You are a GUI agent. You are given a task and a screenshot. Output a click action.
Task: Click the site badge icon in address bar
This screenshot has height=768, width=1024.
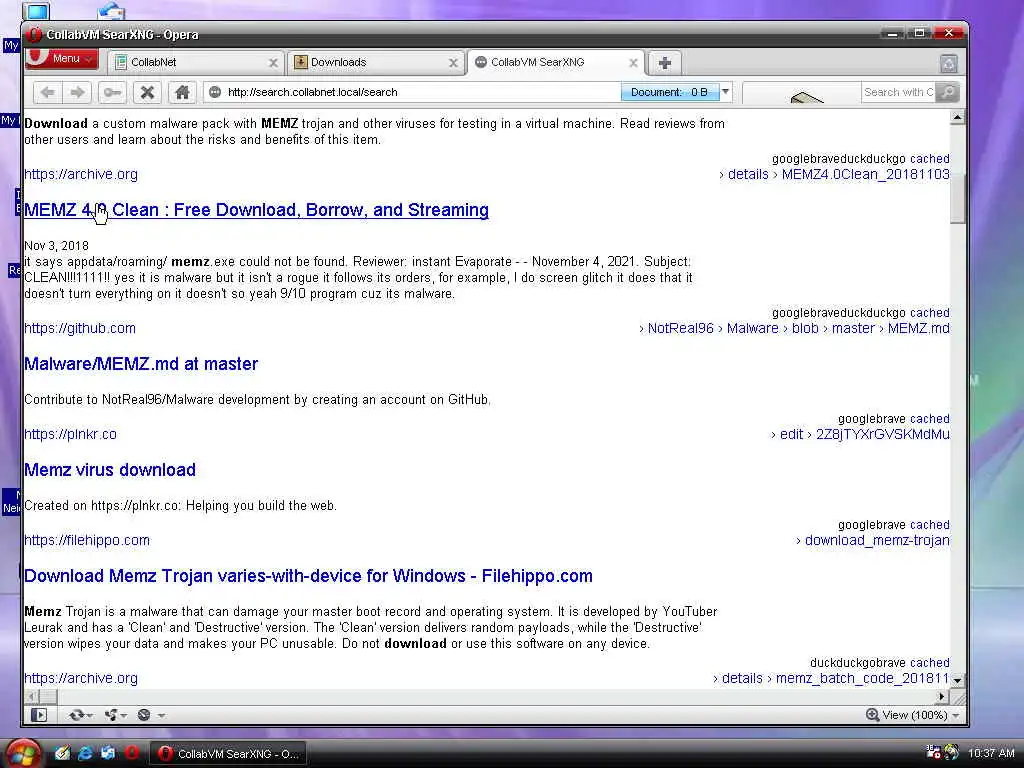pyautogui.click(x=215, y=92)
